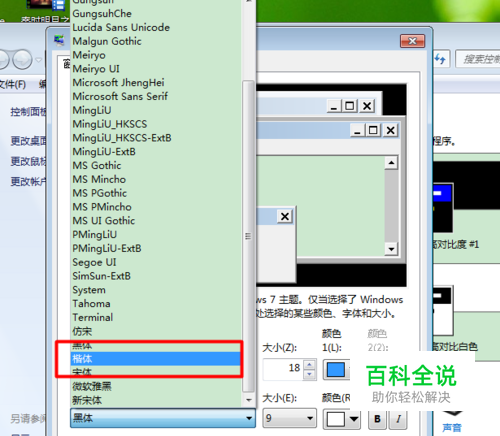This screenshot has height=436, width=500.
Task: Click refresh button beside search box
Action: click(441, 59)
